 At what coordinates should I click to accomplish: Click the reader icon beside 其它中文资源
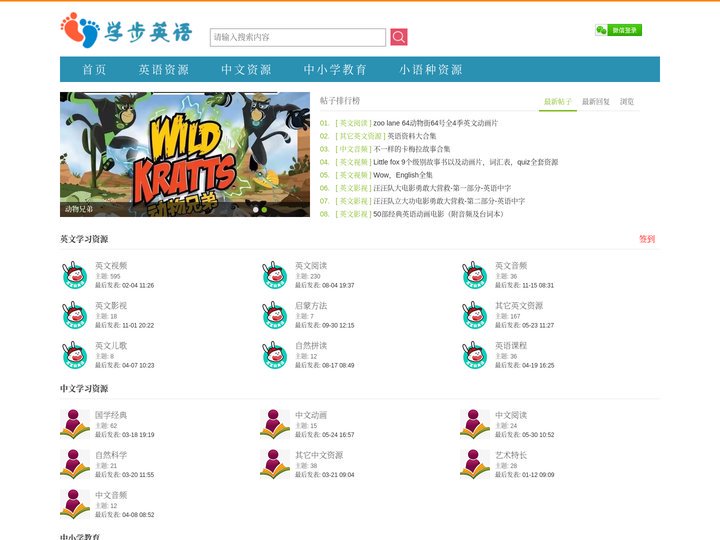pyautogui.click(x=275, y=464)
